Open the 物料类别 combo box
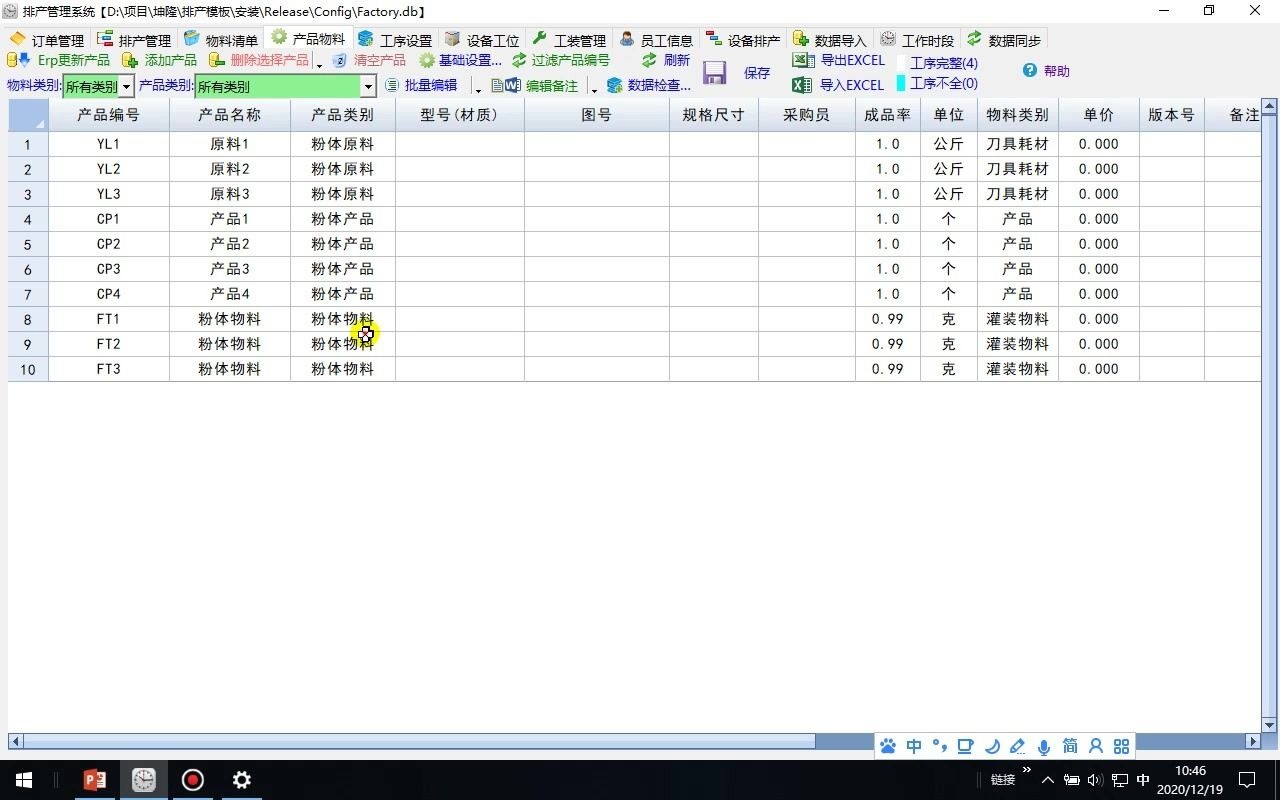 point(98,87)
